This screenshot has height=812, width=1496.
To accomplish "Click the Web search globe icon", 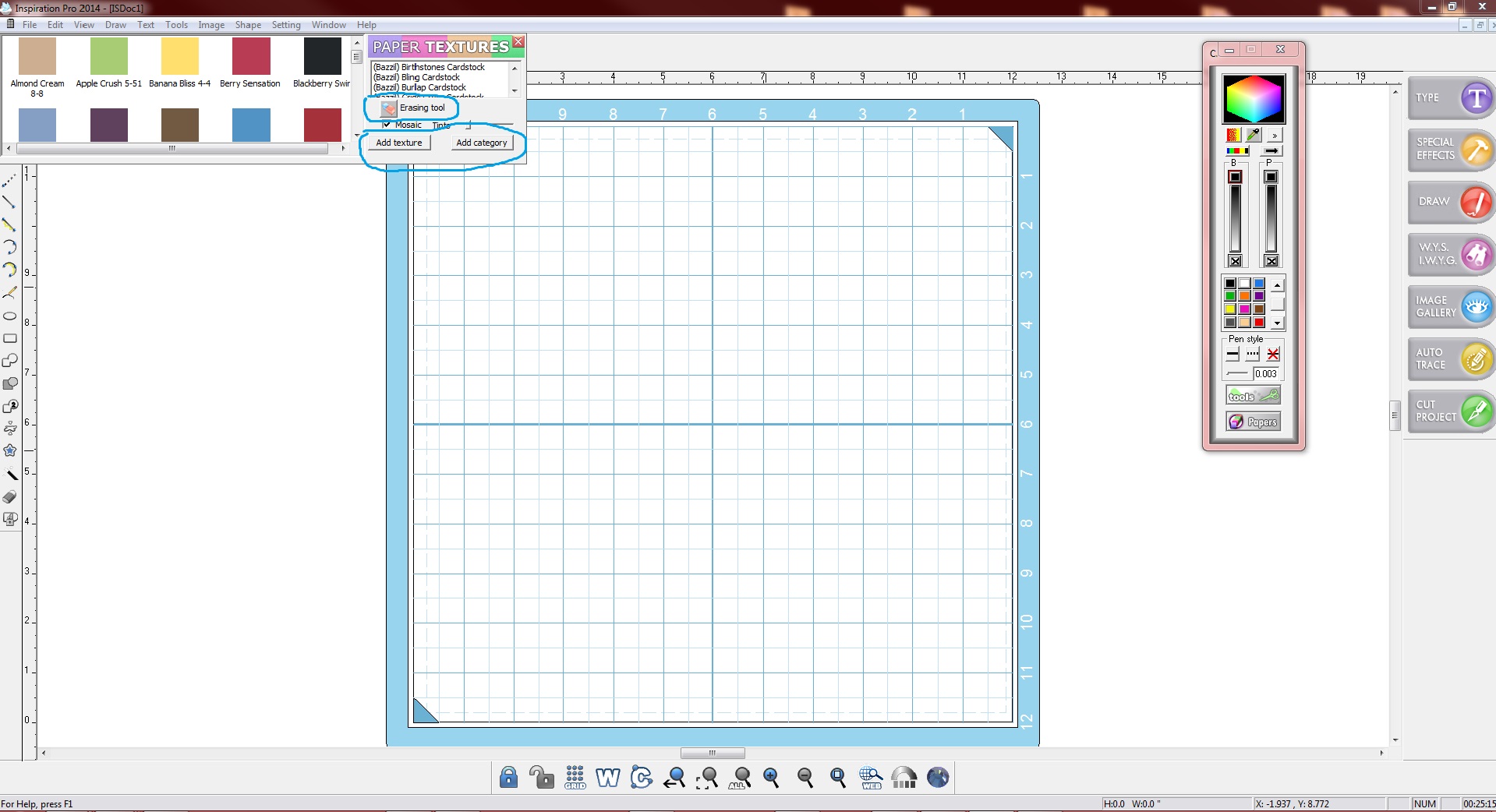I will [870, 777].
